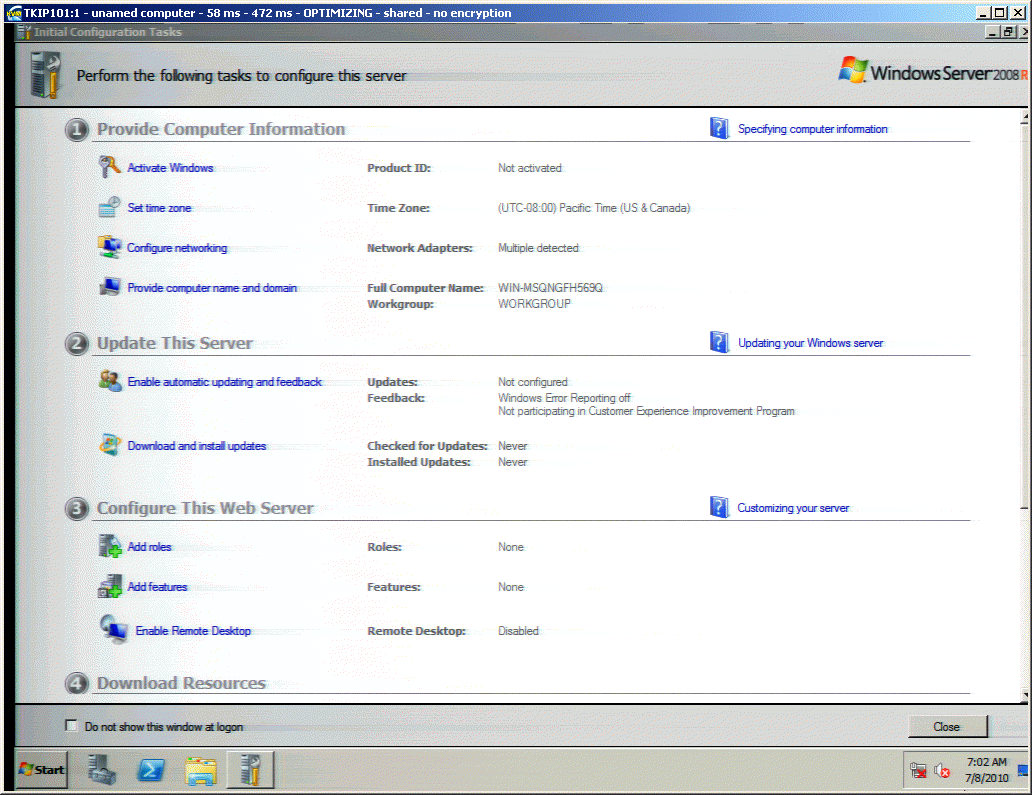Click the Multiple detected adapters text

click(x=538, y=248)
